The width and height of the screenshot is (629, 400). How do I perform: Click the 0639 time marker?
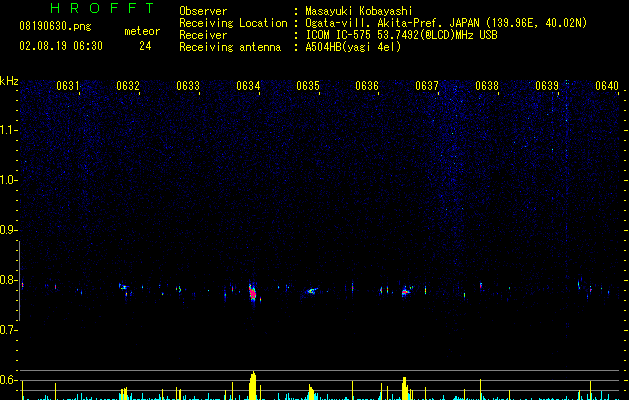(x=547, y=86)
